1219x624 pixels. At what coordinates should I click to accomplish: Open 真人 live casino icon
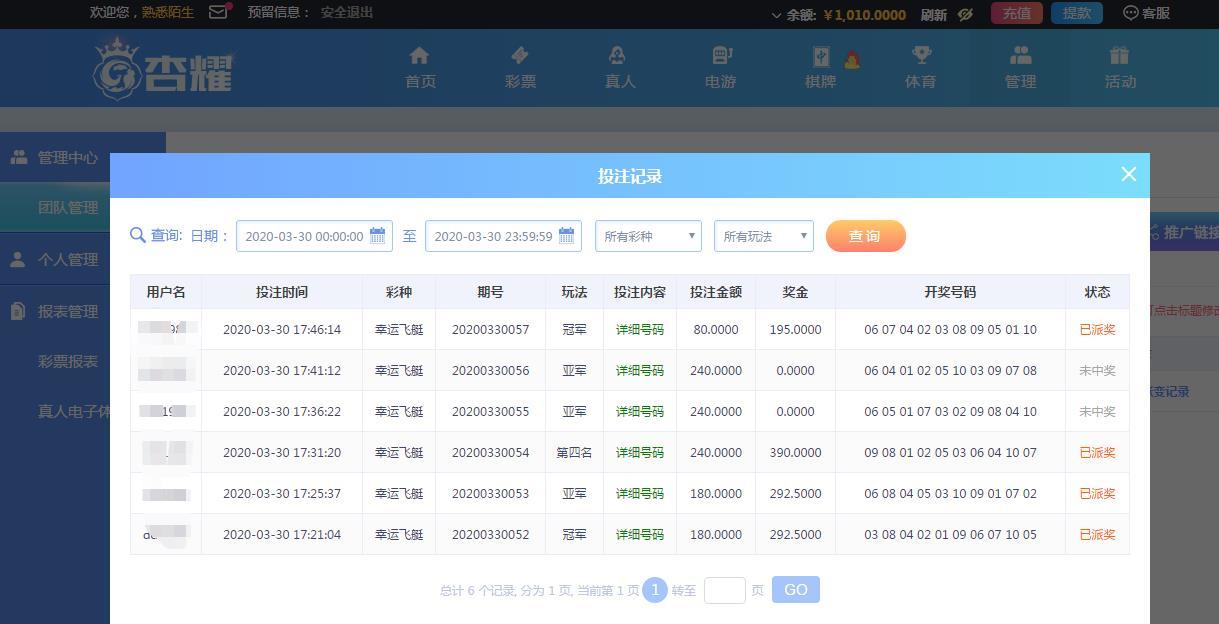point(619,56)
